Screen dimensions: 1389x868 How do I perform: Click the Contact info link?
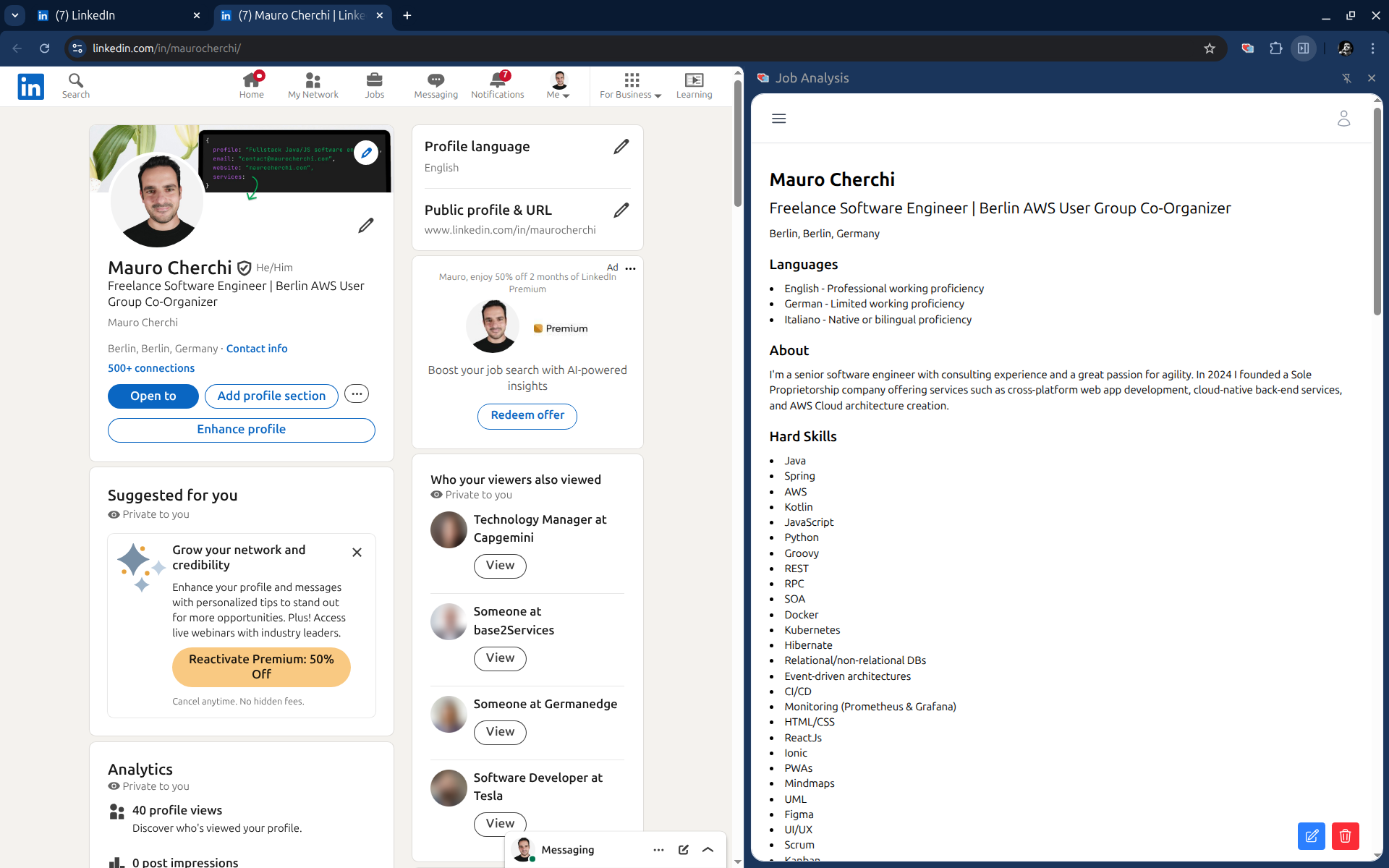point(256,349)
